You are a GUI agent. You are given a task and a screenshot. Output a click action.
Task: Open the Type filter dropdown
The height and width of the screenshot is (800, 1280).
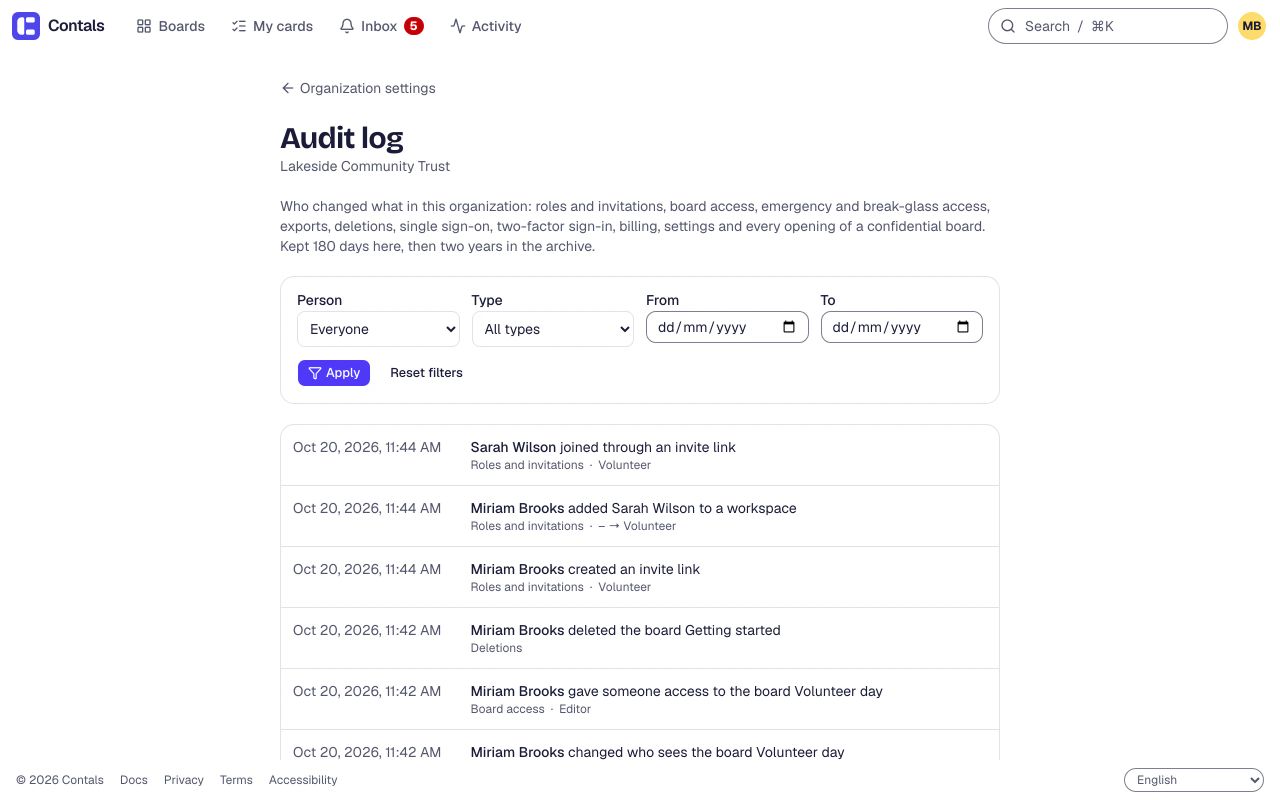coord(552,329)
